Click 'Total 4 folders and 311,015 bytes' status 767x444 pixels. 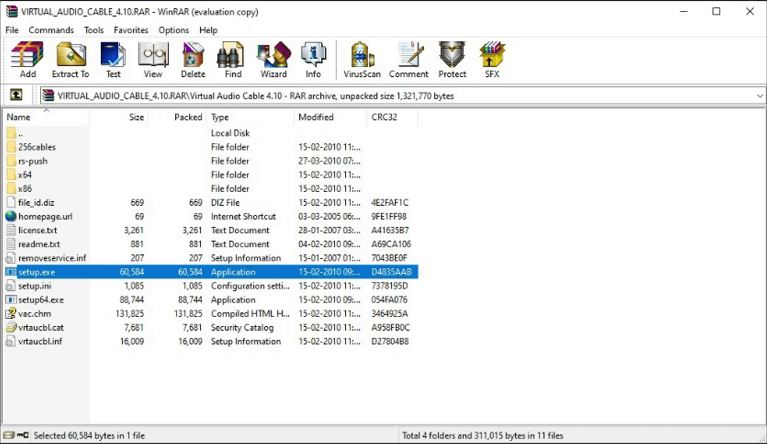point(483,435)
